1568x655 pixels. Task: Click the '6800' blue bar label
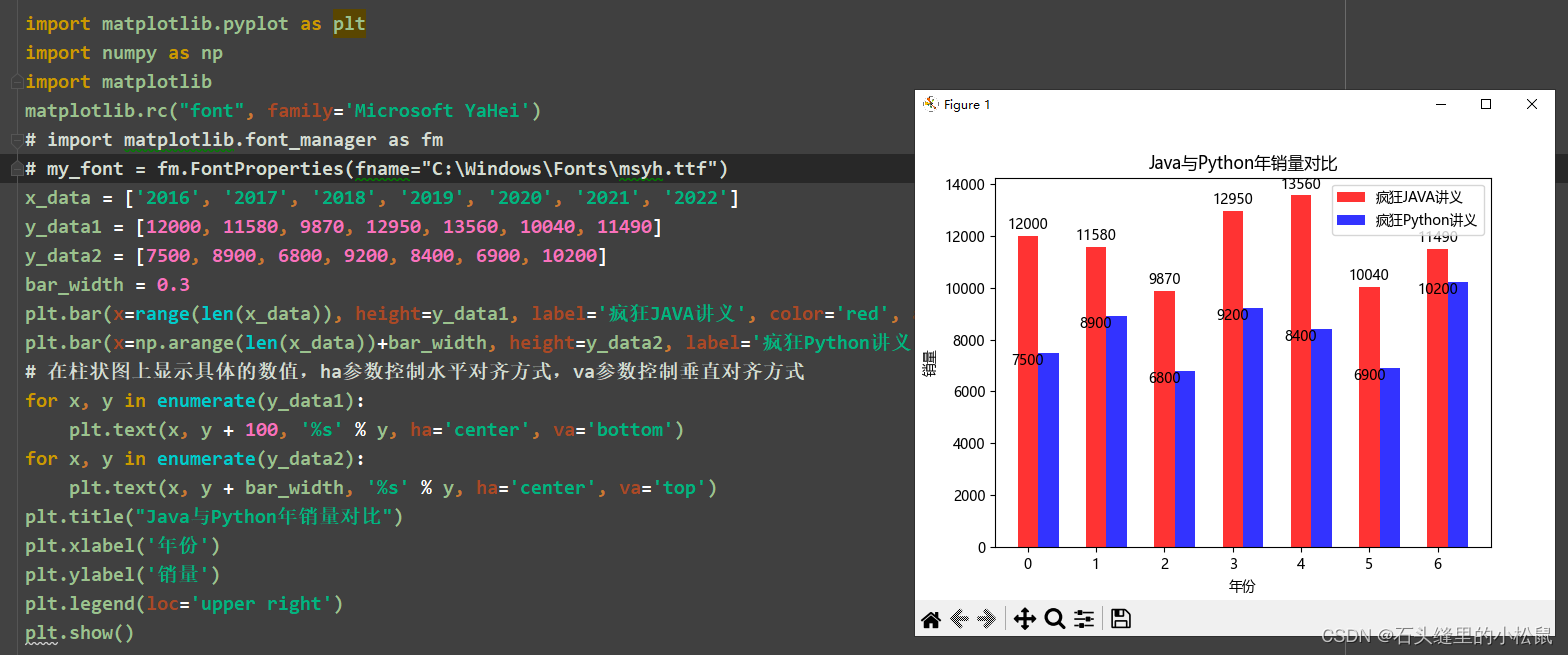(x=1164, y=378)
